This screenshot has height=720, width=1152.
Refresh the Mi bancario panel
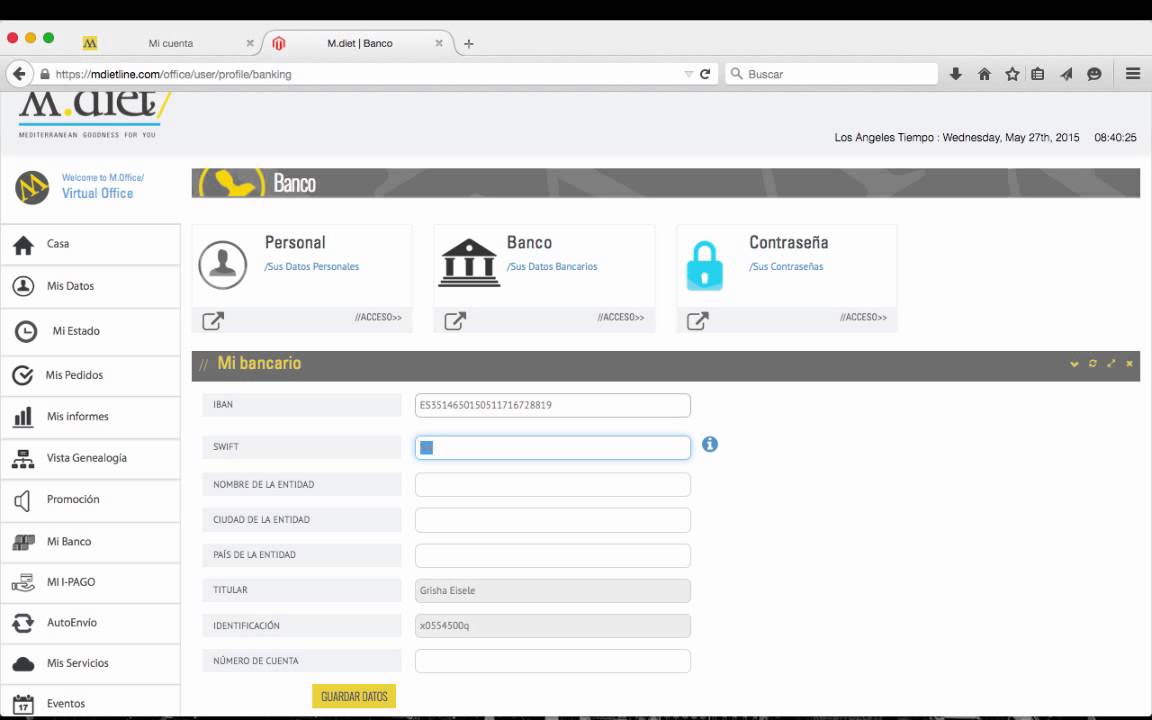coord(1092,363)
